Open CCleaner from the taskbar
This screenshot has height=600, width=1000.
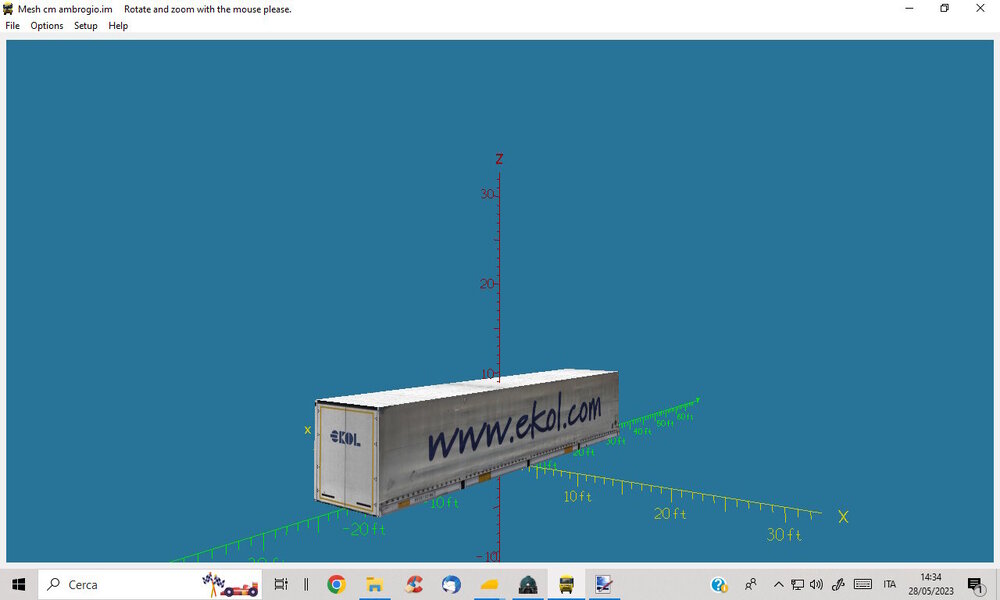413,584
